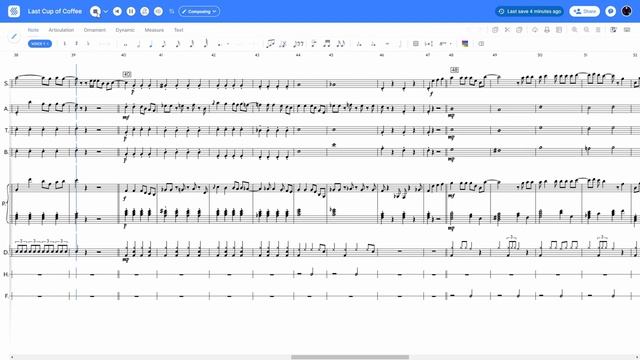Viewport: 640px width, 360px height.
Task: Click the round icon left of avatar
Action: tap(611, 11)
